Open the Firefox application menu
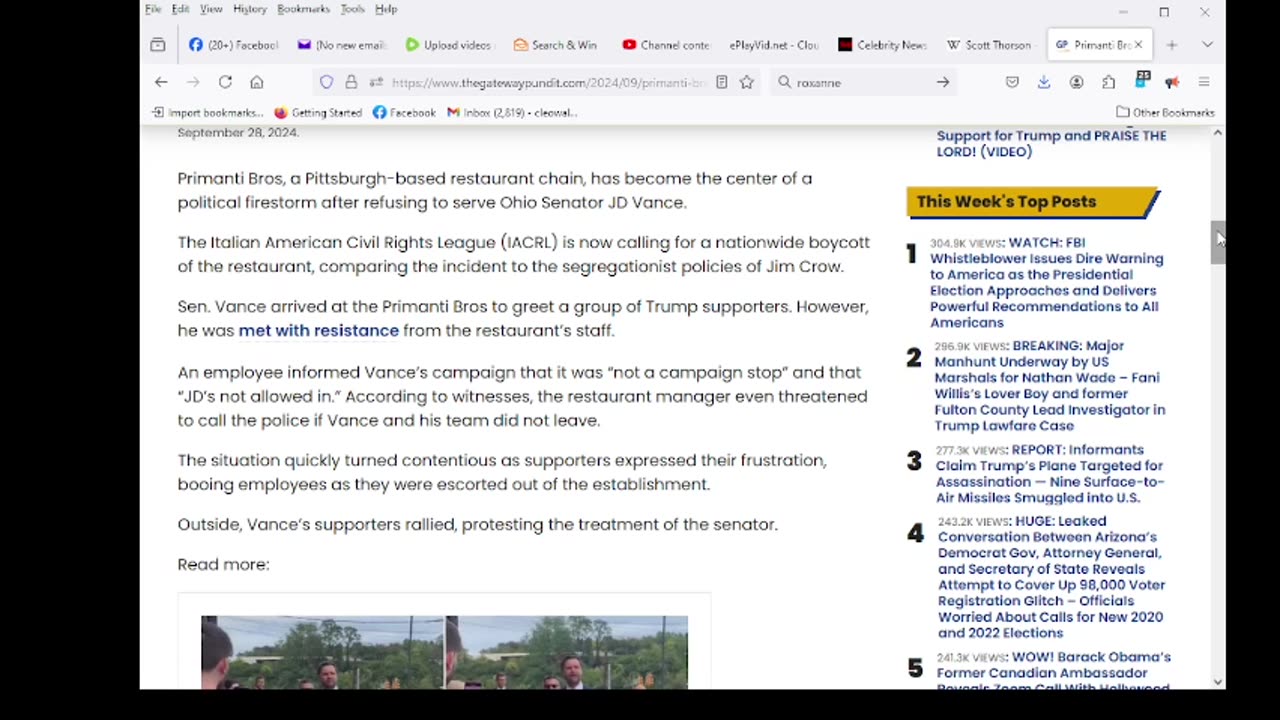 [1204, 82]
